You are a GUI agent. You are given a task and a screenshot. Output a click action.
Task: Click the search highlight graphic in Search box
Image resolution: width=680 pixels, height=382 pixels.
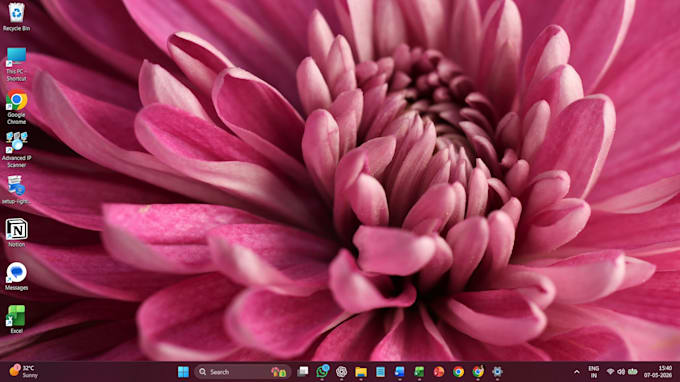tap(278, 372)
